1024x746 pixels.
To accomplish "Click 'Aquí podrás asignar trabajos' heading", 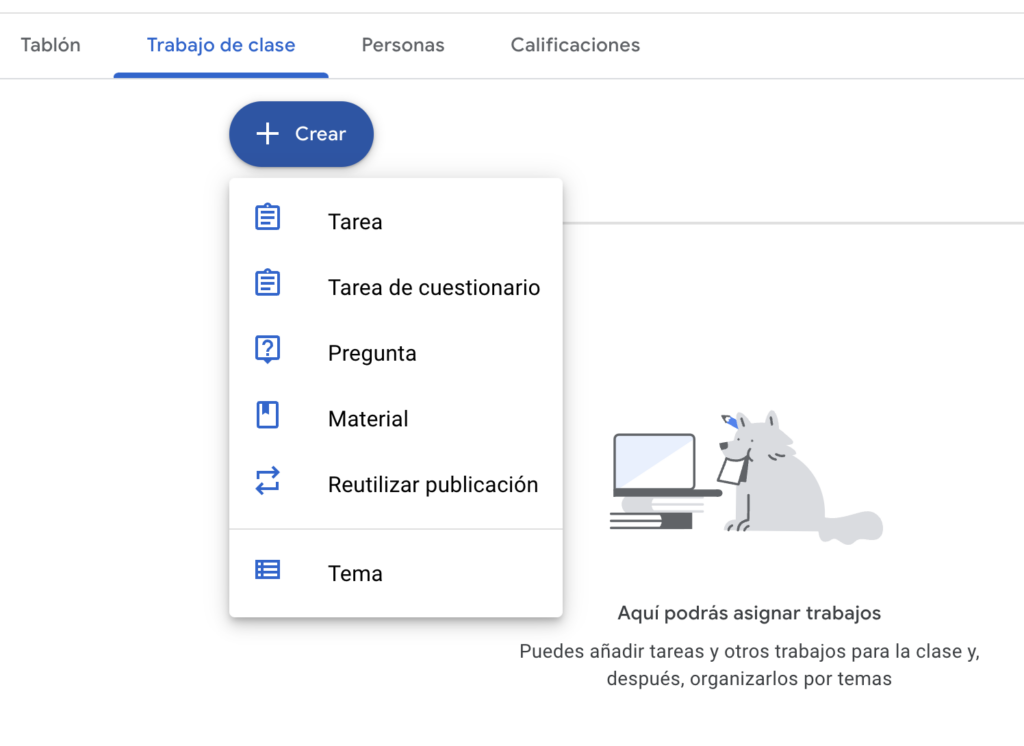I will pyautogui.click(x=749, y=613).
